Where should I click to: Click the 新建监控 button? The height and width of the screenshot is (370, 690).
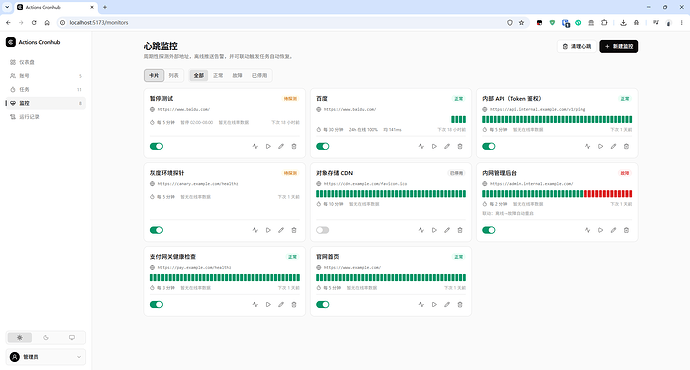click(x=618, y=46)
